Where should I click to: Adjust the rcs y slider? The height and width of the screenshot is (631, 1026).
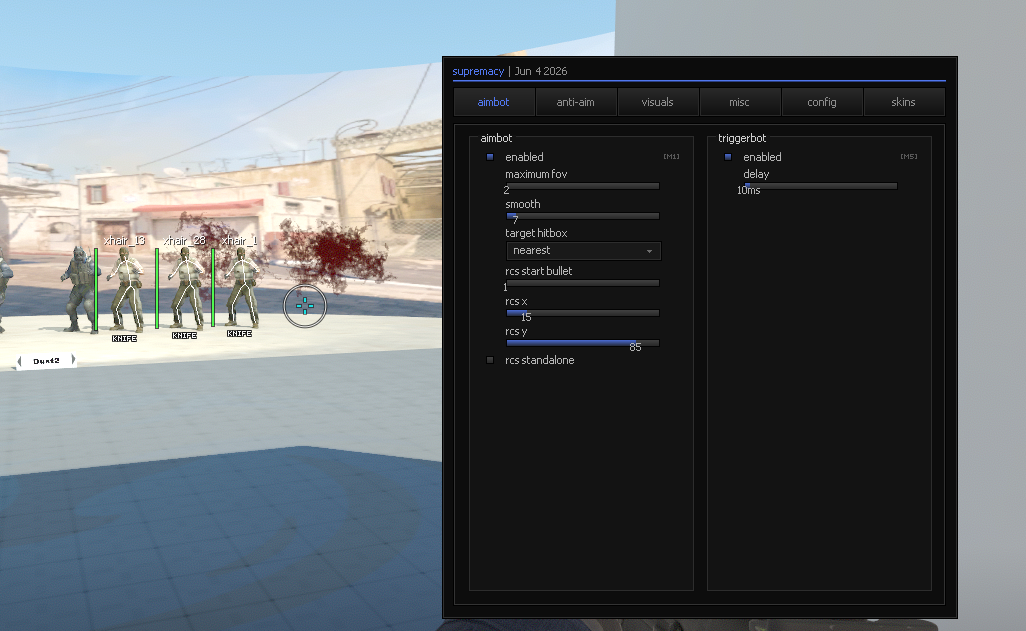[x=582, y=343]
